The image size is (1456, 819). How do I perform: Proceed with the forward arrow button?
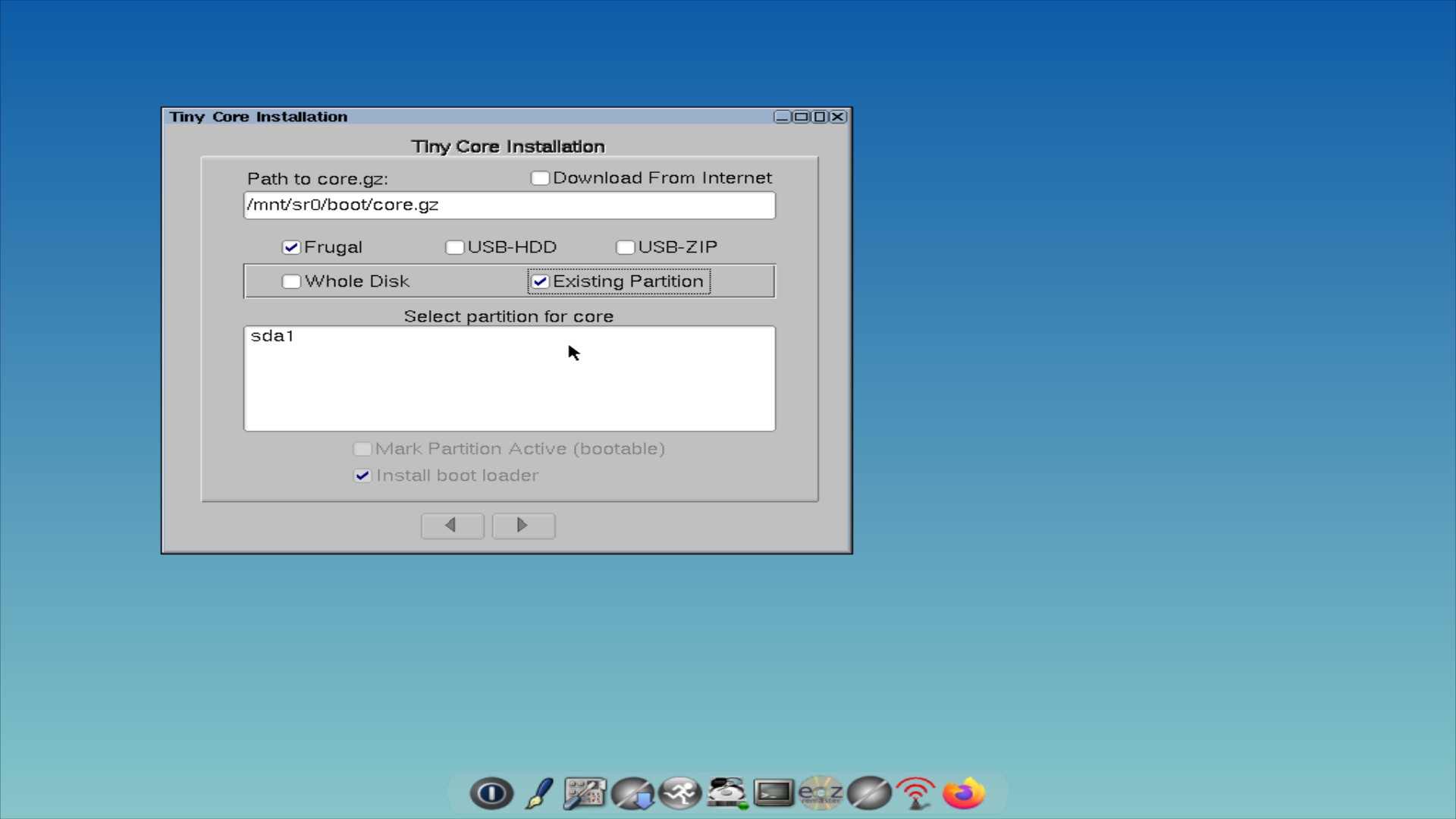click(522, 526)
